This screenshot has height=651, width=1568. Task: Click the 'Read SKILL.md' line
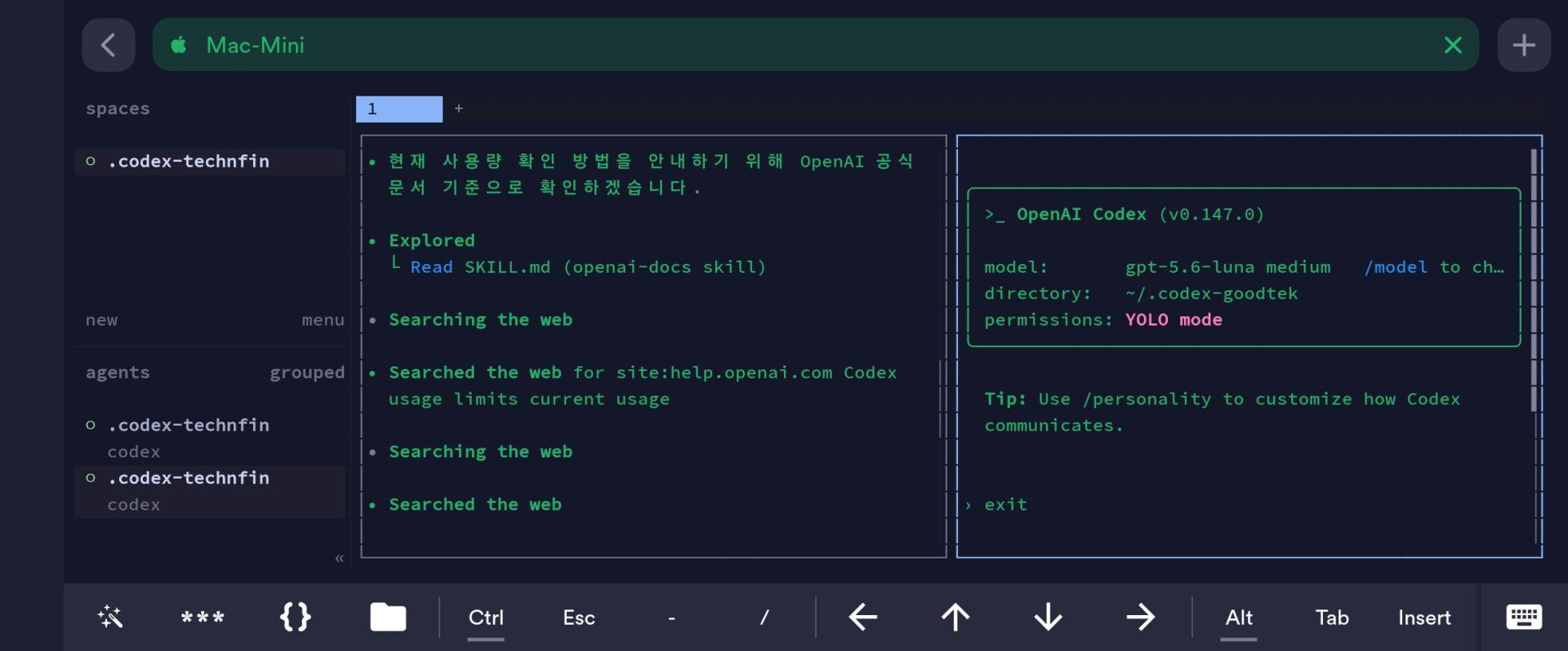(588, 267)
